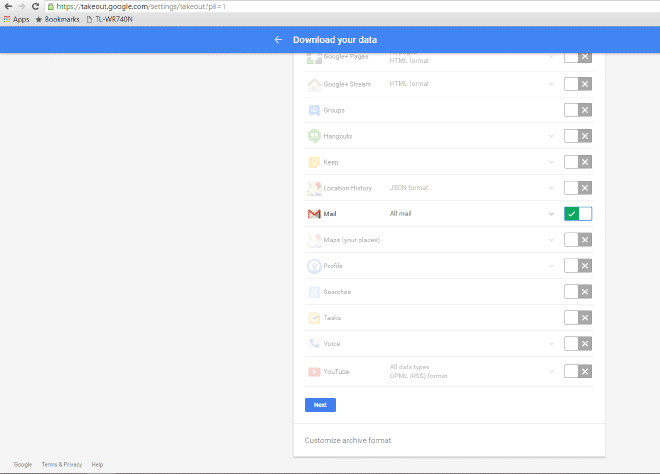Click the Voice phone icon

point(314,344)
